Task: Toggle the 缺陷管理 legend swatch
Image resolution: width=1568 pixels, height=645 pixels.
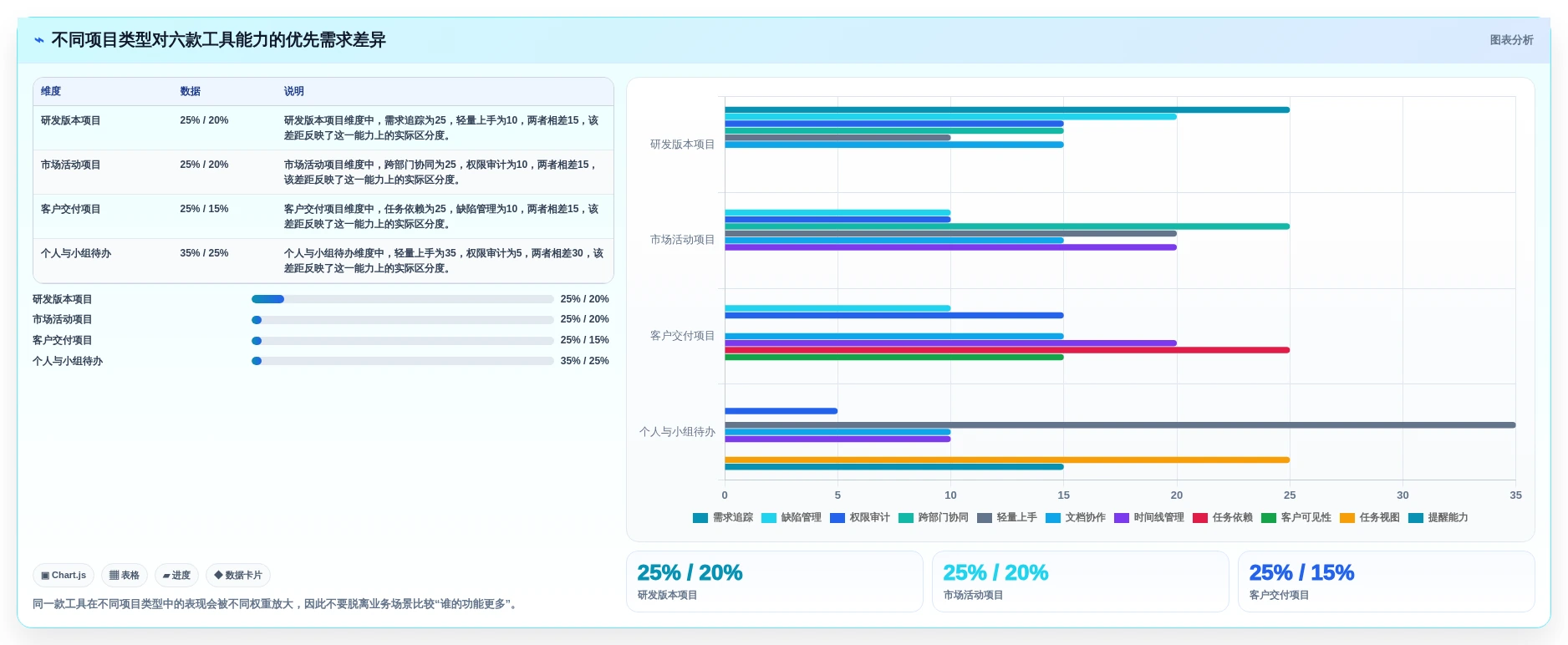Action: tap(769, 518)
